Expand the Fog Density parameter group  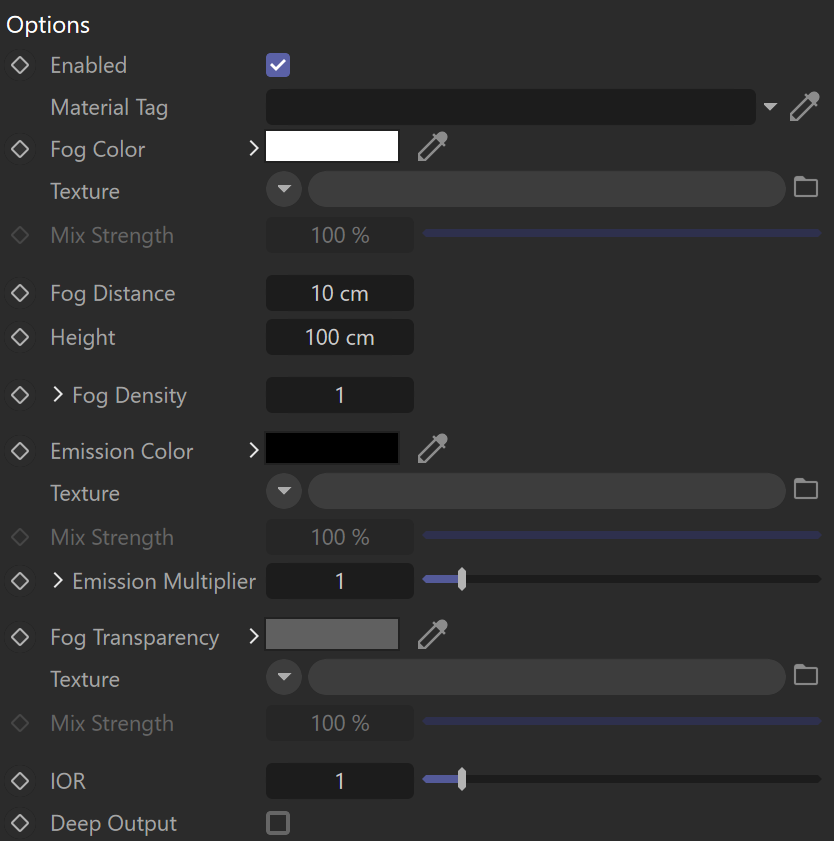[x=58, y=395]
